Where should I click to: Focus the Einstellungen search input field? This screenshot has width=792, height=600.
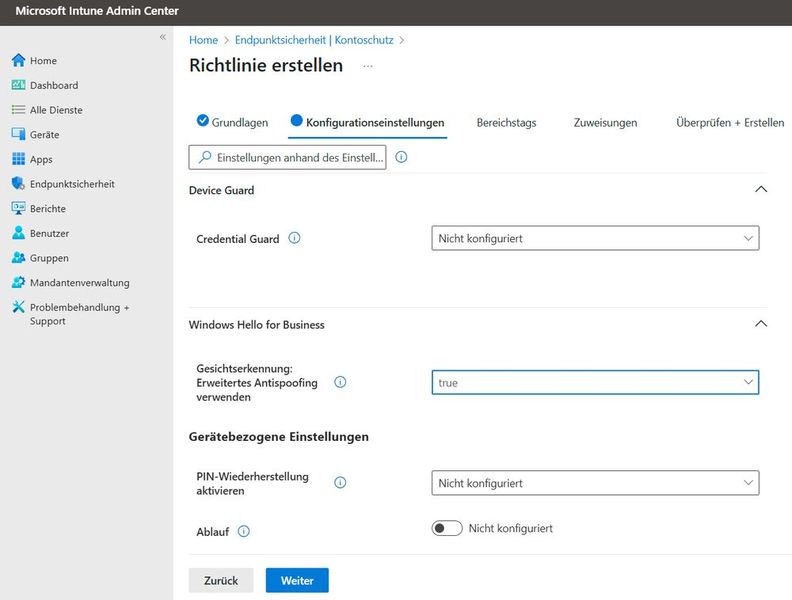pyautogui.click(x=287, y=157)
